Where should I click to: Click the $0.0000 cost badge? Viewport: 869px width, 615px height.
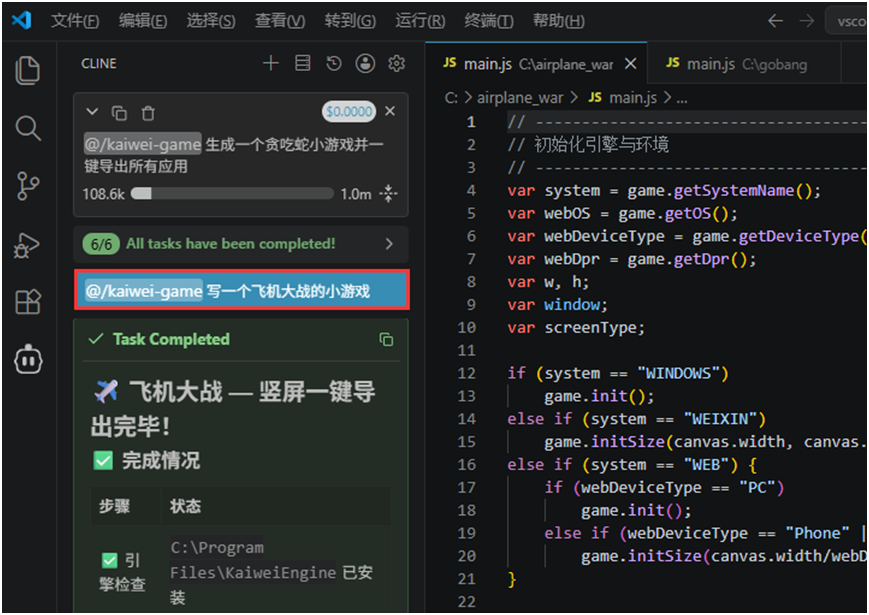pos(349,111)
